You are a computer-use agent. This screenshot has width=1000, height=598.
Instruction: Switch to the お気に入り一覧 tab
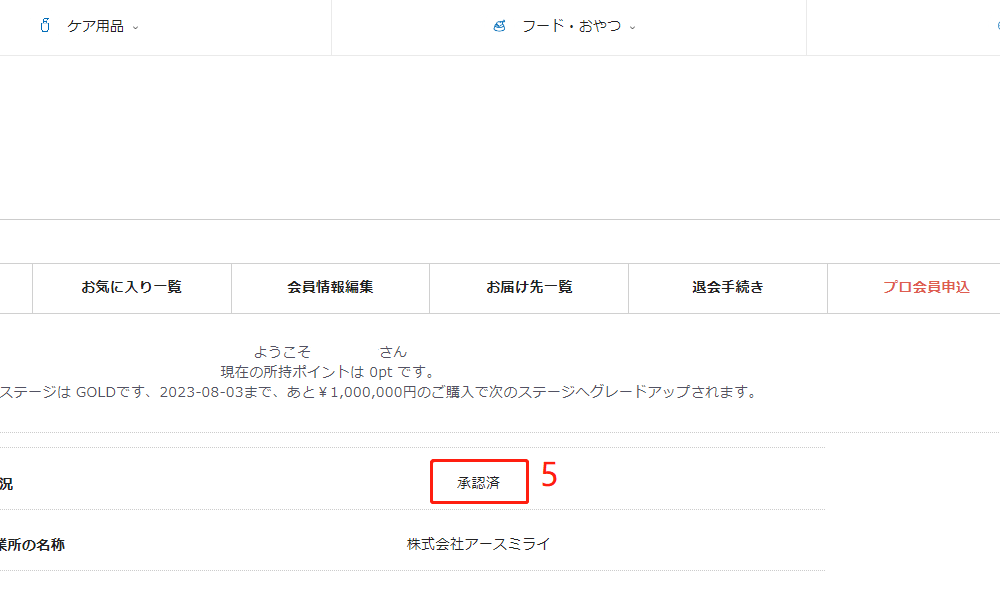click(x=131, y=288)
